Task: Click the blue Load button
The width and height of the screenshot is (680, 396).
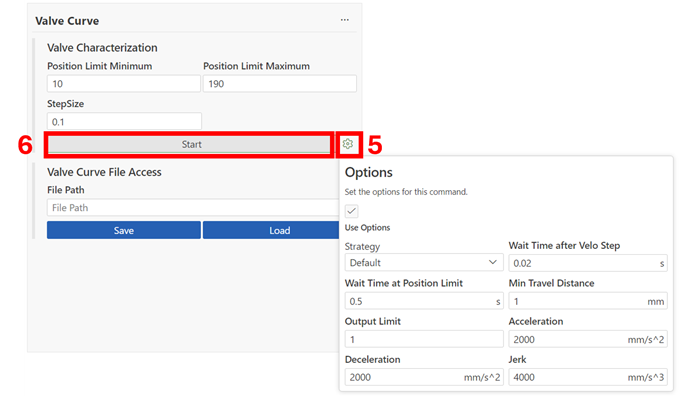Action: click(x=271, y=230)
